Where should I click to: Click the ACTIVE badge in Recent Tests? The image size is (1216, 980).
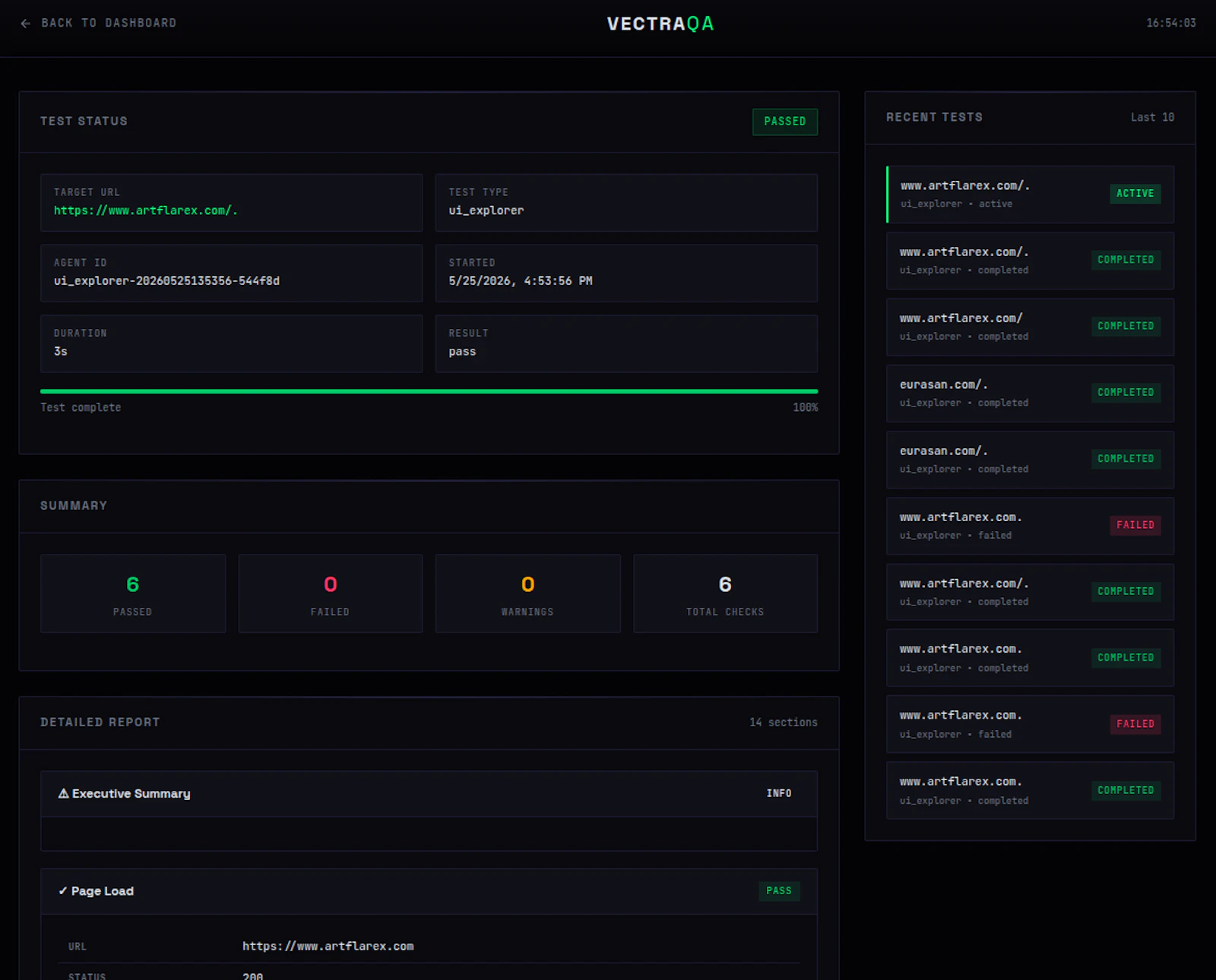(x=1135, y=194)
